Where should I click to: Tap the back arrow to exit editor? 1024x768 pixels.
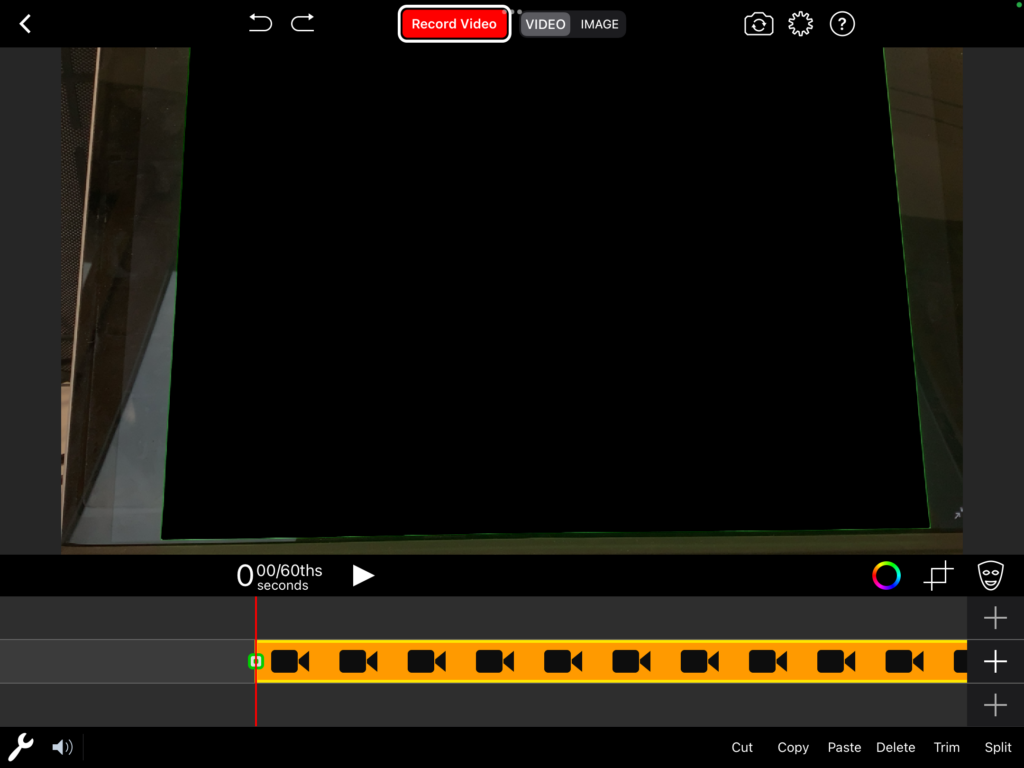25,24
